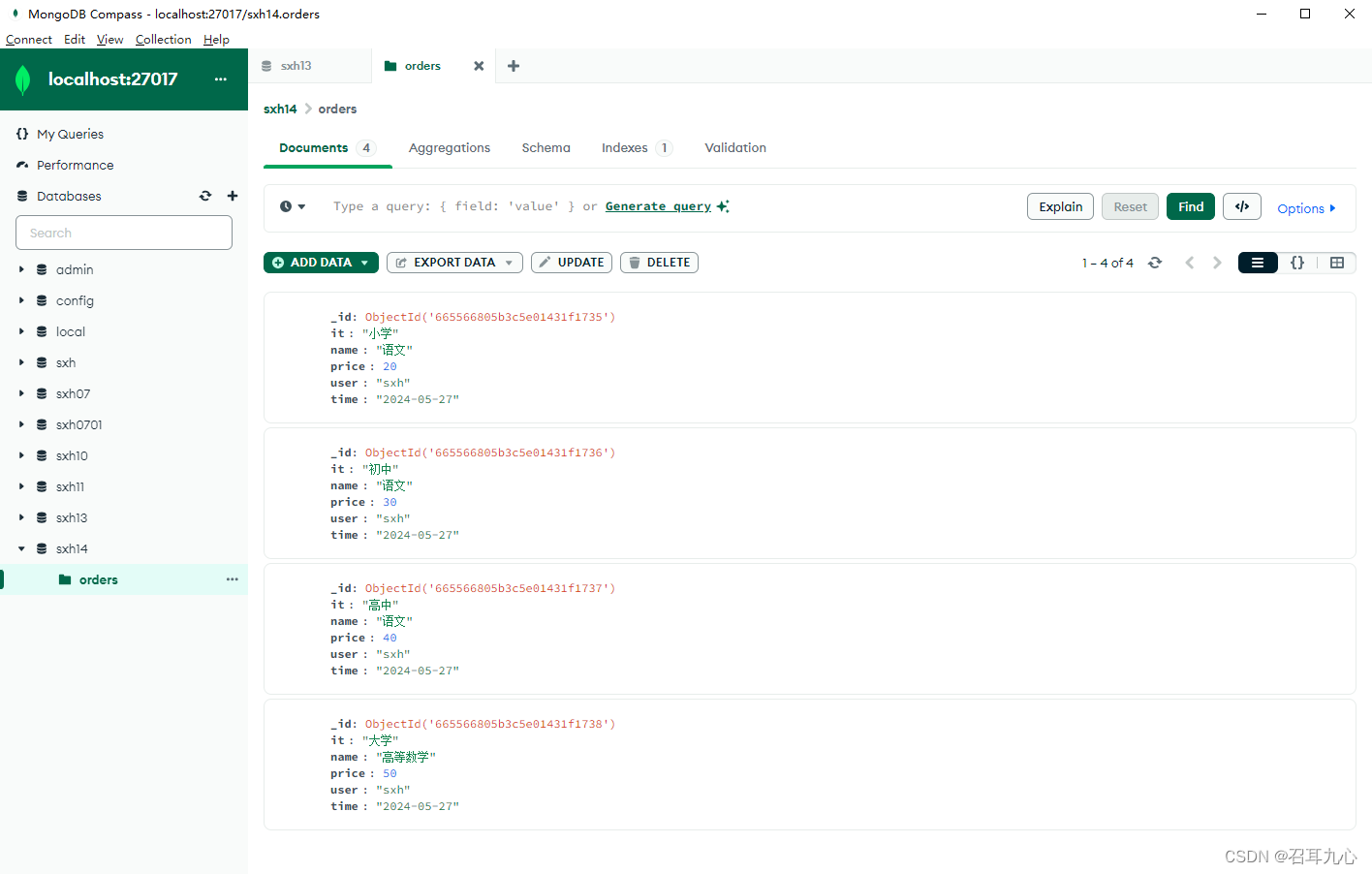
Task: Open the Help menu
Action: pyautogui.click(x=216, y=40)
